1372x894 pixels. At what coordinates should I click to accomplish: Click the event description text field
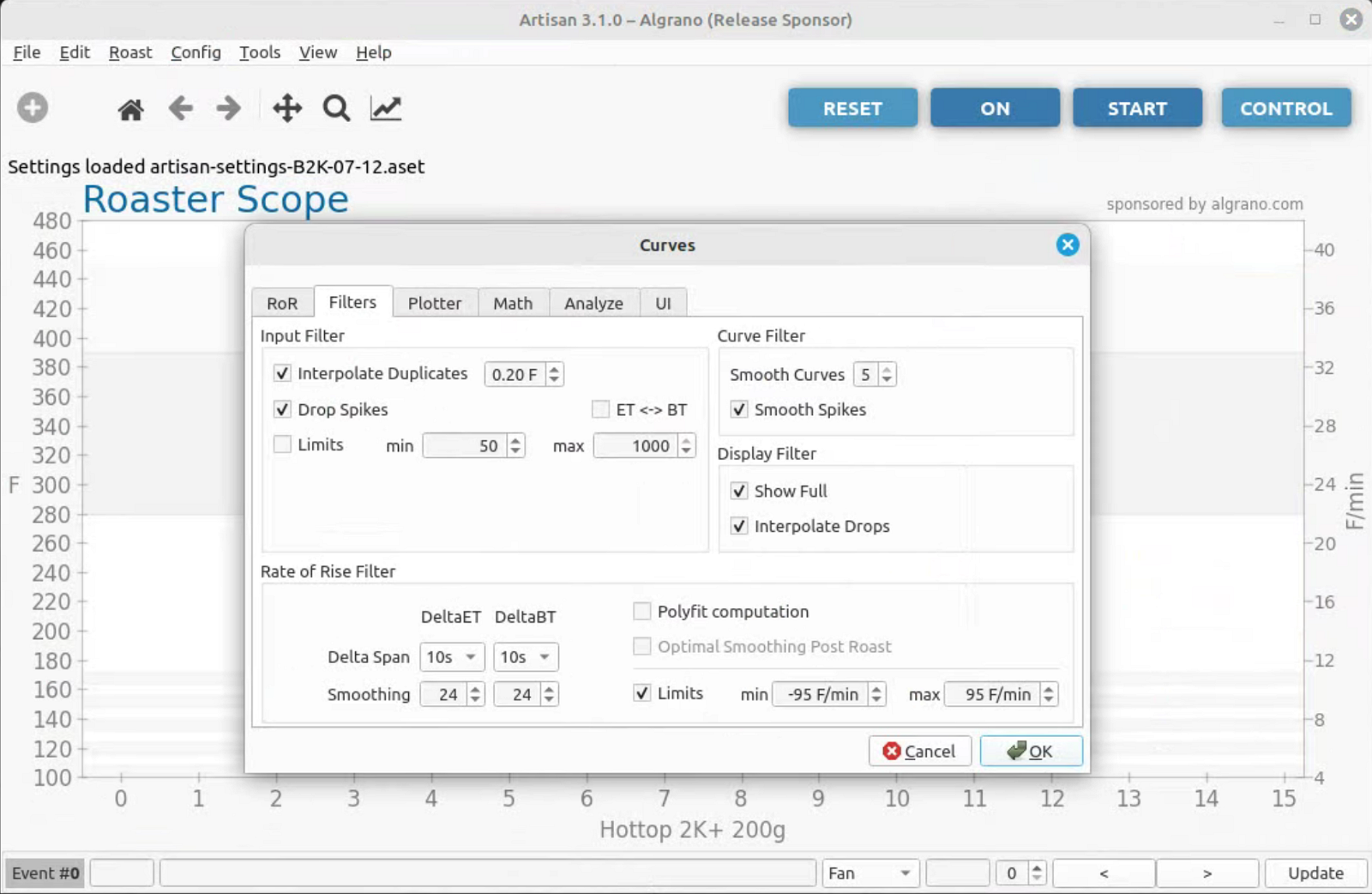(488, 873)
